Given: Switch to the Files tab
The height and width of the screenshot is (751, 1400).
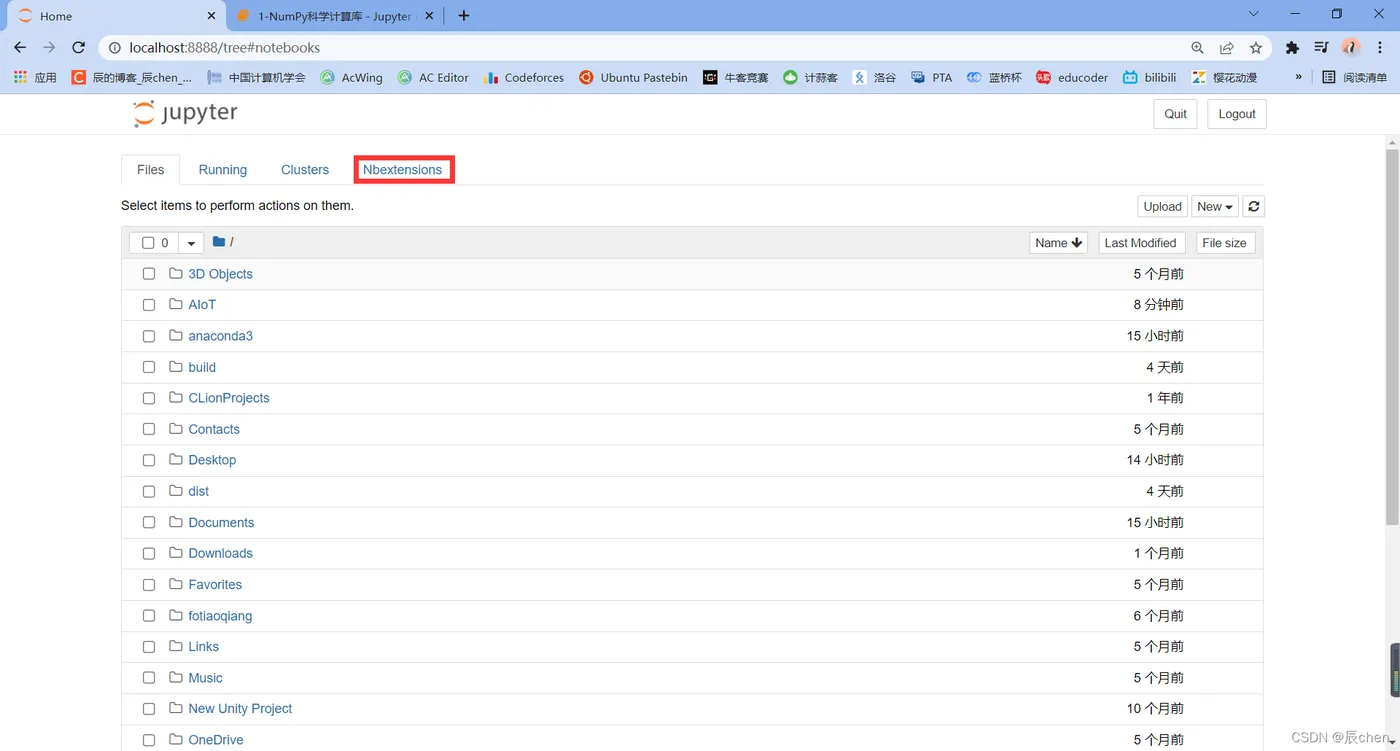Looking at the screenshot, I should (150, 169).
